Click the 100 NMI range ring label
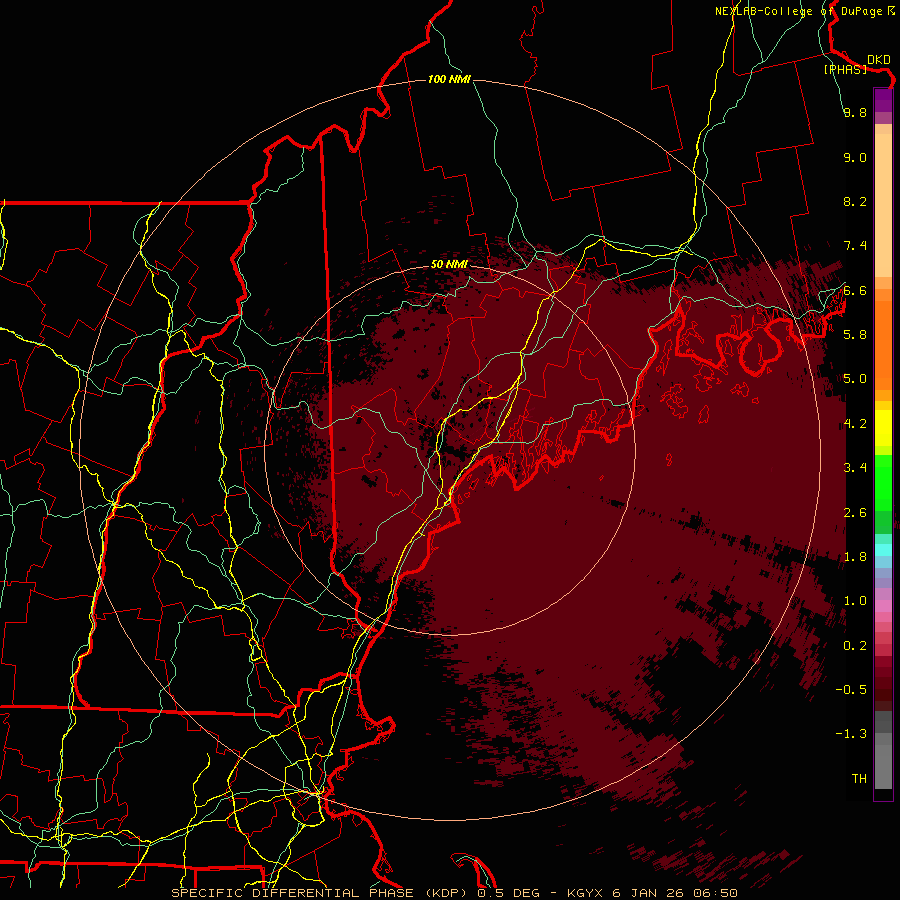900x900 pixels. point(449,79)
